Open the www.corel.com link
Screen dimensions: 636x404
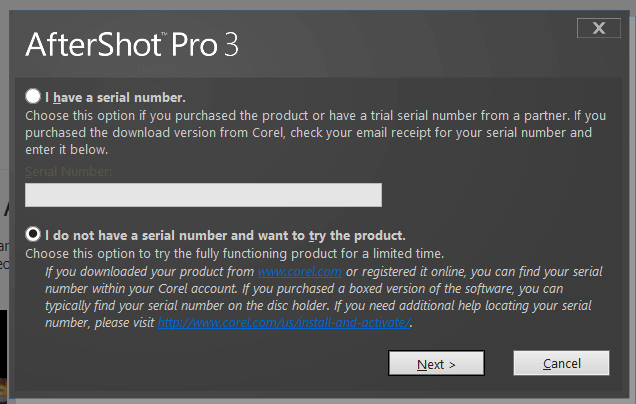[300, 271]
